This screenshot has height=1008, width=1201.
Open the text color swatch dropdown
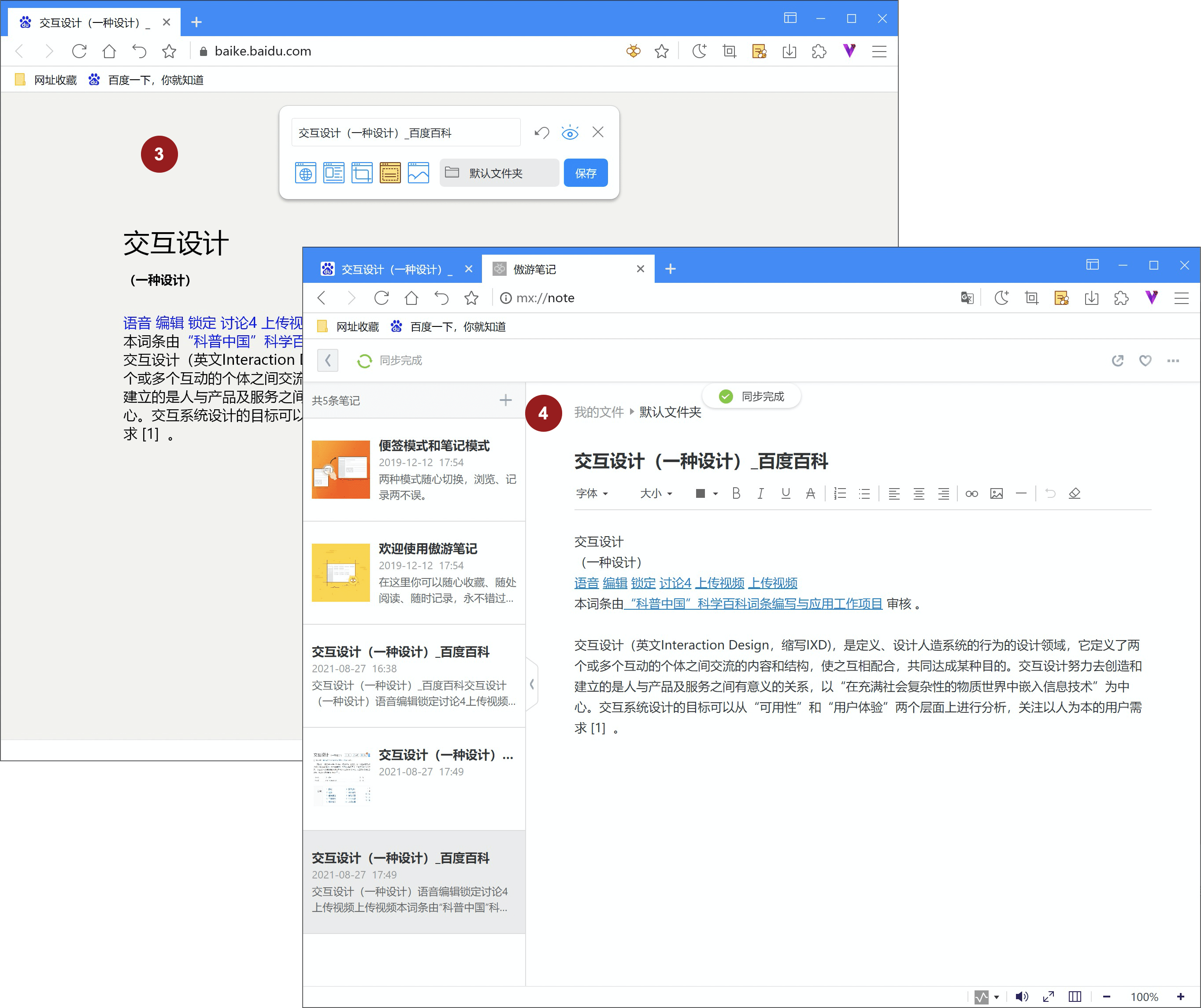click(706, 493)
